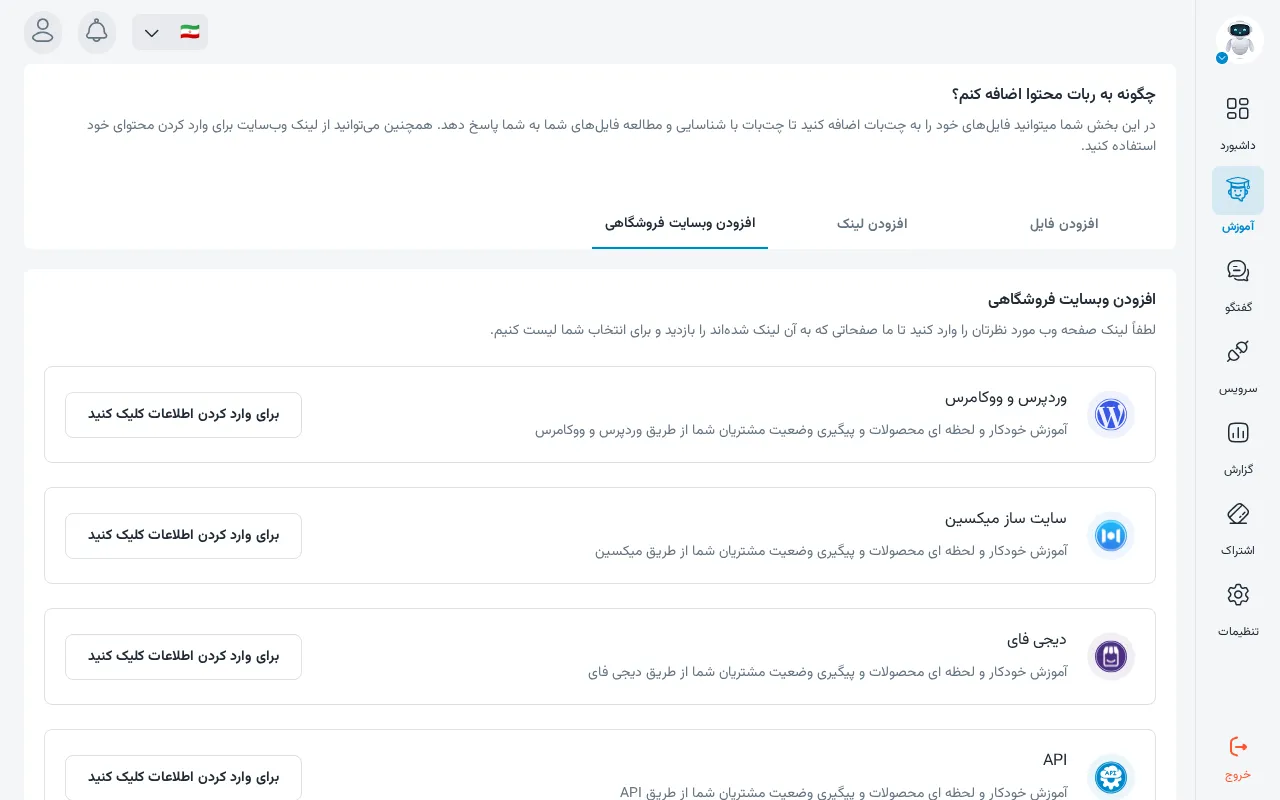Viewport: 1280px width, 800px height.
Task: Click heading چگونه به ربات محتوا اضافه کنم؟
Action: tap(1054, 94)
